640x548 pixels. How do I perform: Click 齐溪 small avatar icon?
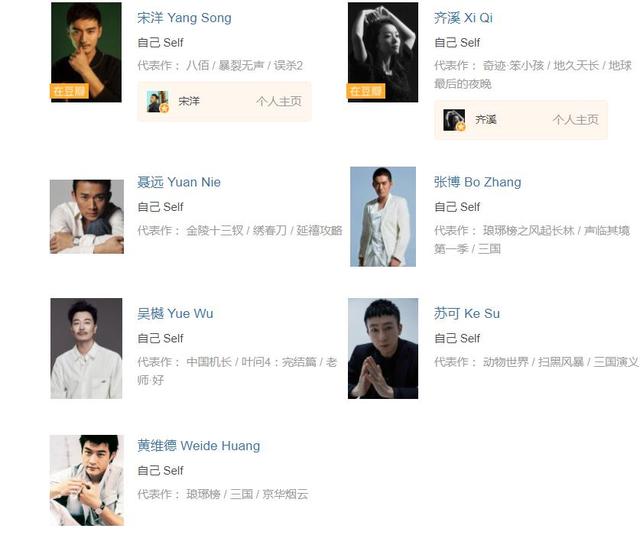click(x=454, y=120)
